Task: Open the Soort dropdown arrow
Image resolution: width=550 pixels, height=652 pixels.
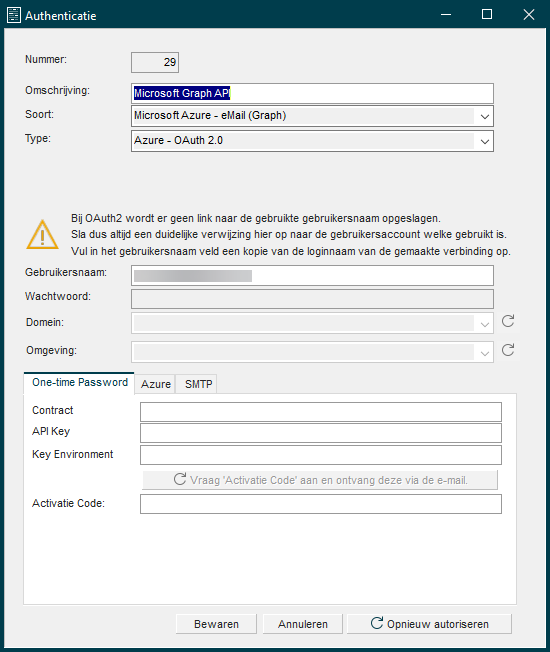Action: point(484,116)
